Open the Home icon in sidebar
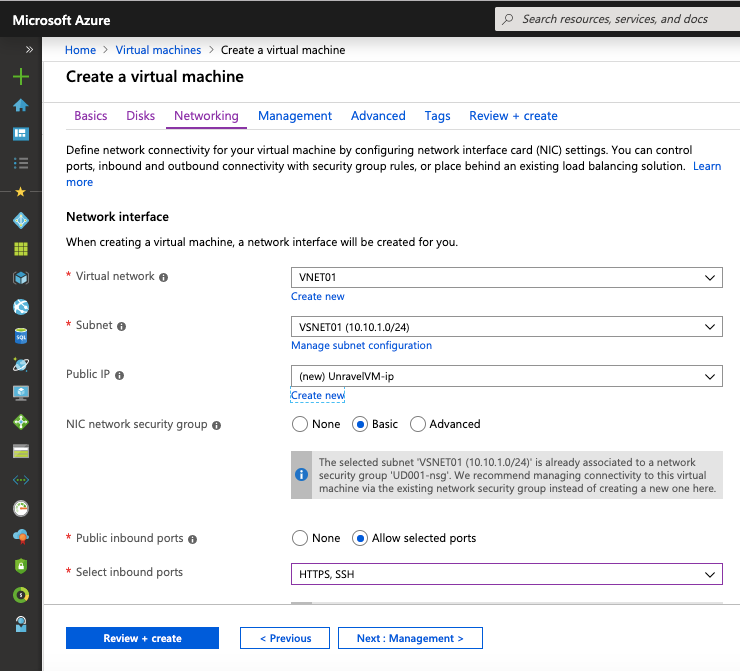Image resolution: width=740 pixels, height=671 pixels. [21, 105]
